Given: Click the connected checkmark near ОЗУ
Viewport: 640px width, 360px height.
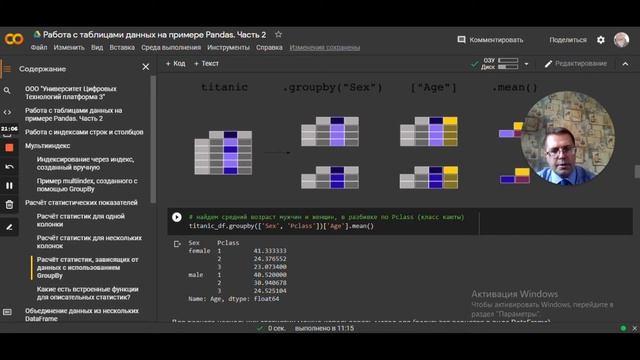Looking at the screenshot, I should pos(474,64).
